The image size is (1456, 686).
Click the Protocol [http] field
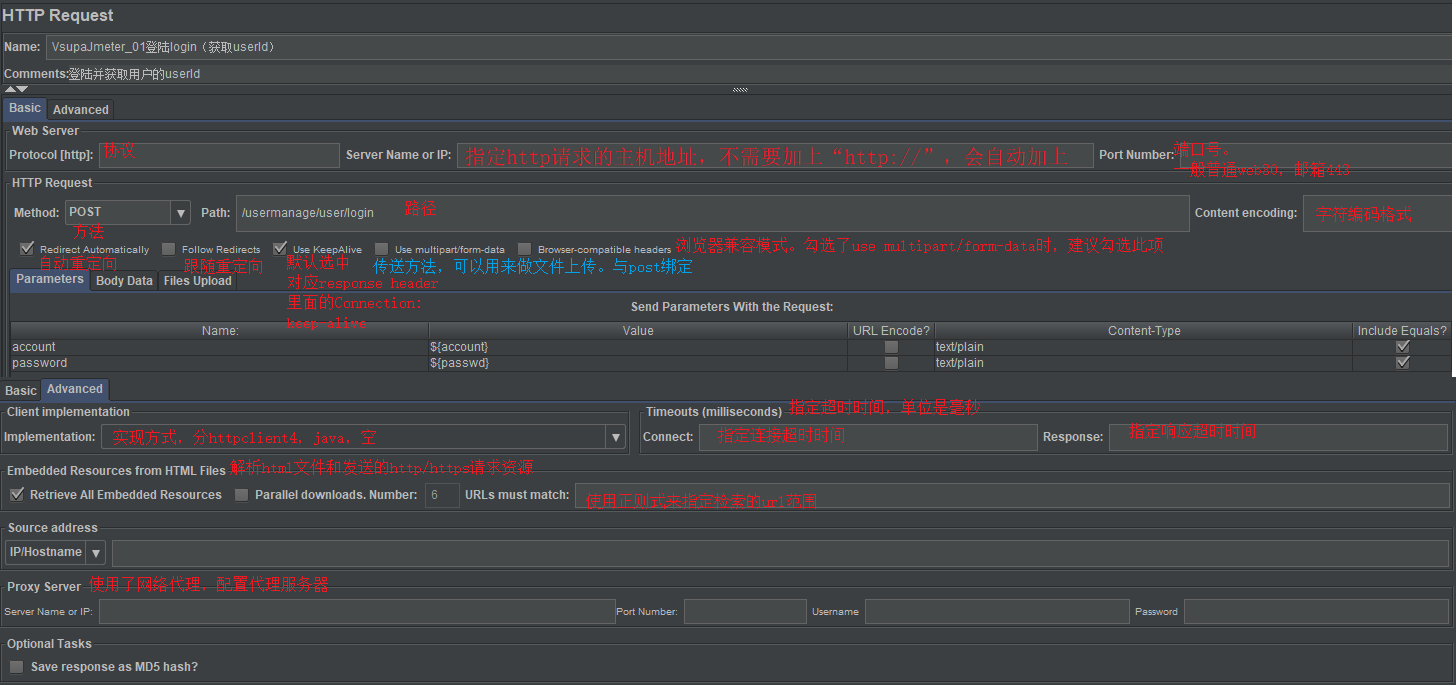coord(219,155)
